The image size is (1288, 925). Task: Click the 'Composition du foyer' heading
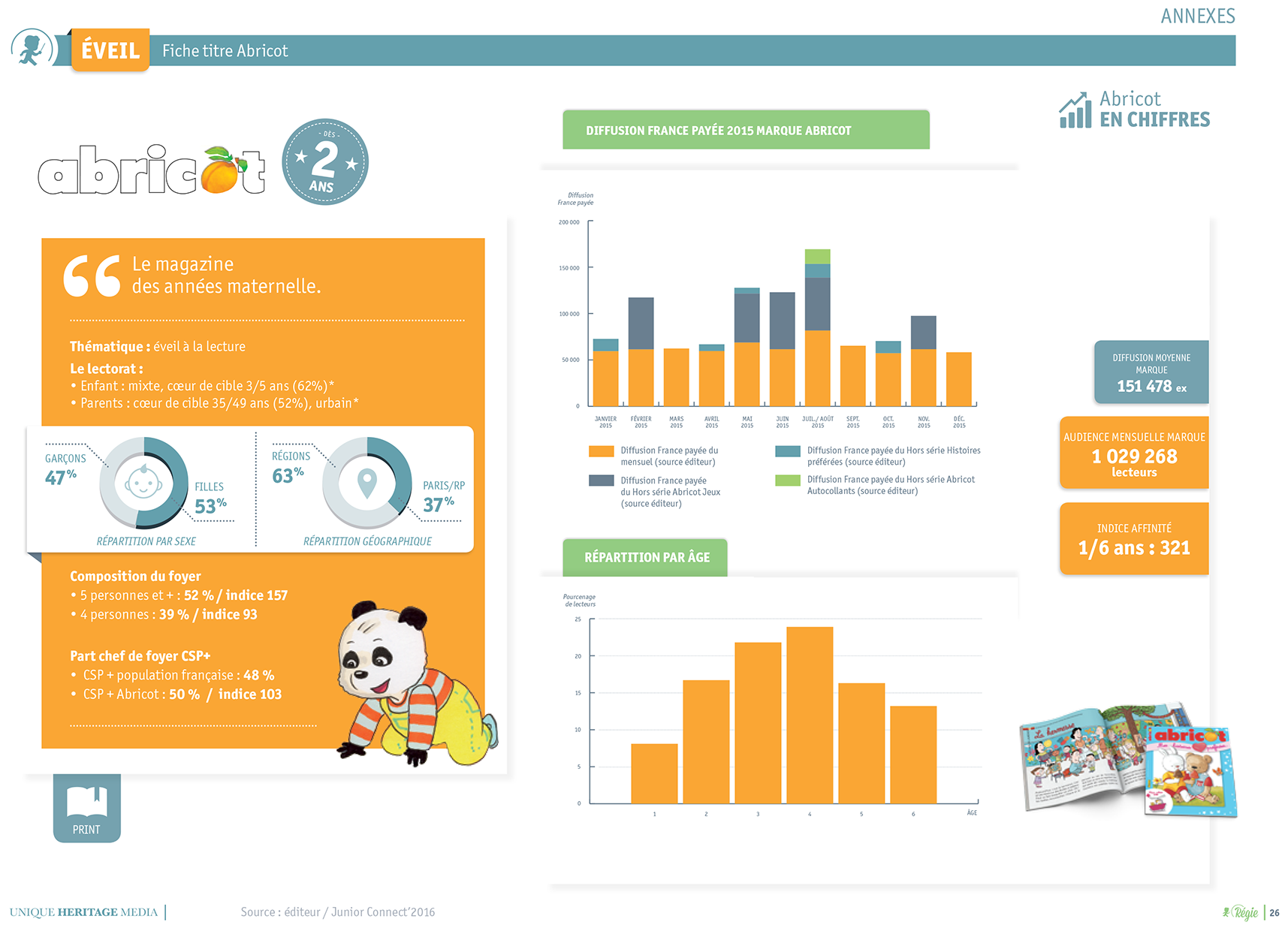click(135, 577)
